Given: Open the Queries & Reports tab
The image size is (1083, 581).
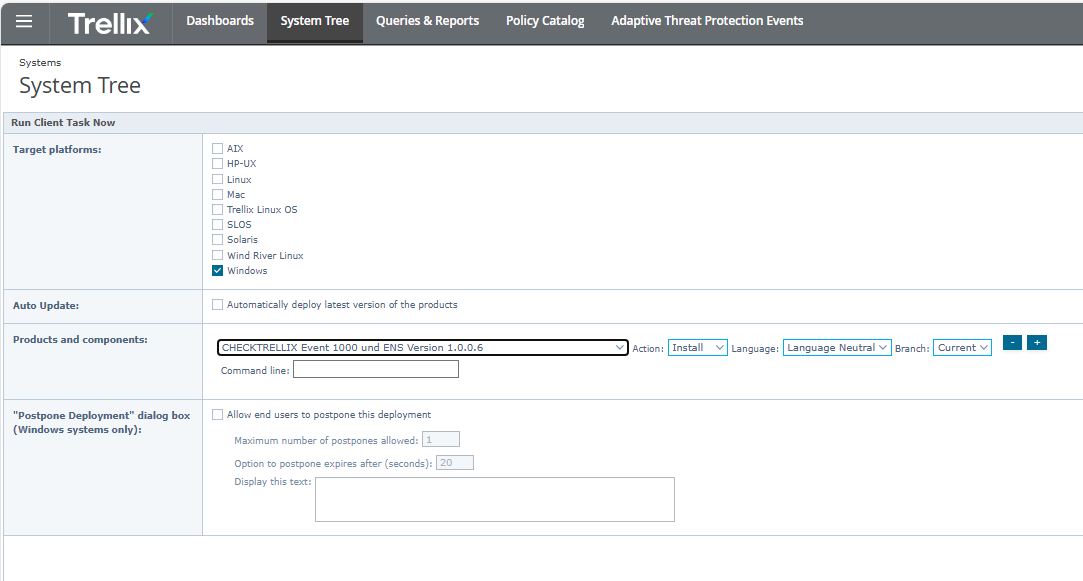Looking at the screenshot, I should [x=427, y=21].
